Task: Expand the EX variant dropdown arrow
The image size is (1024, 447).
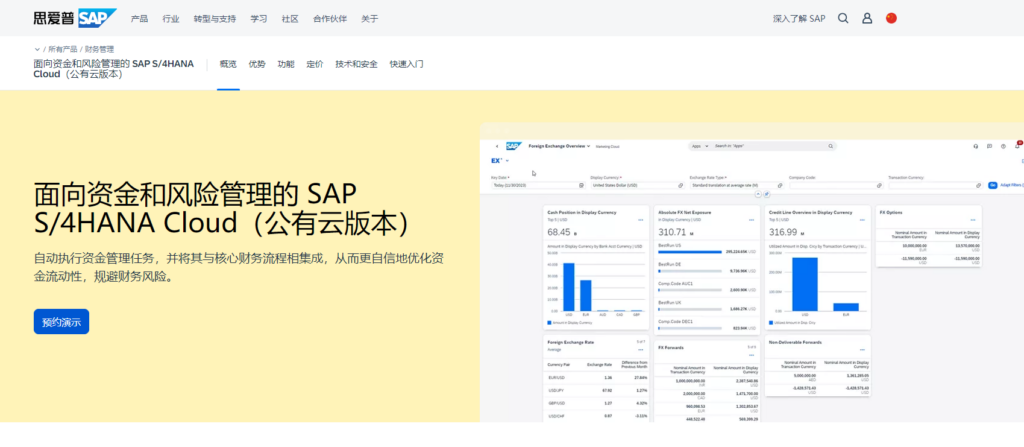Action: pyautogui.click(x=507, y=161)
